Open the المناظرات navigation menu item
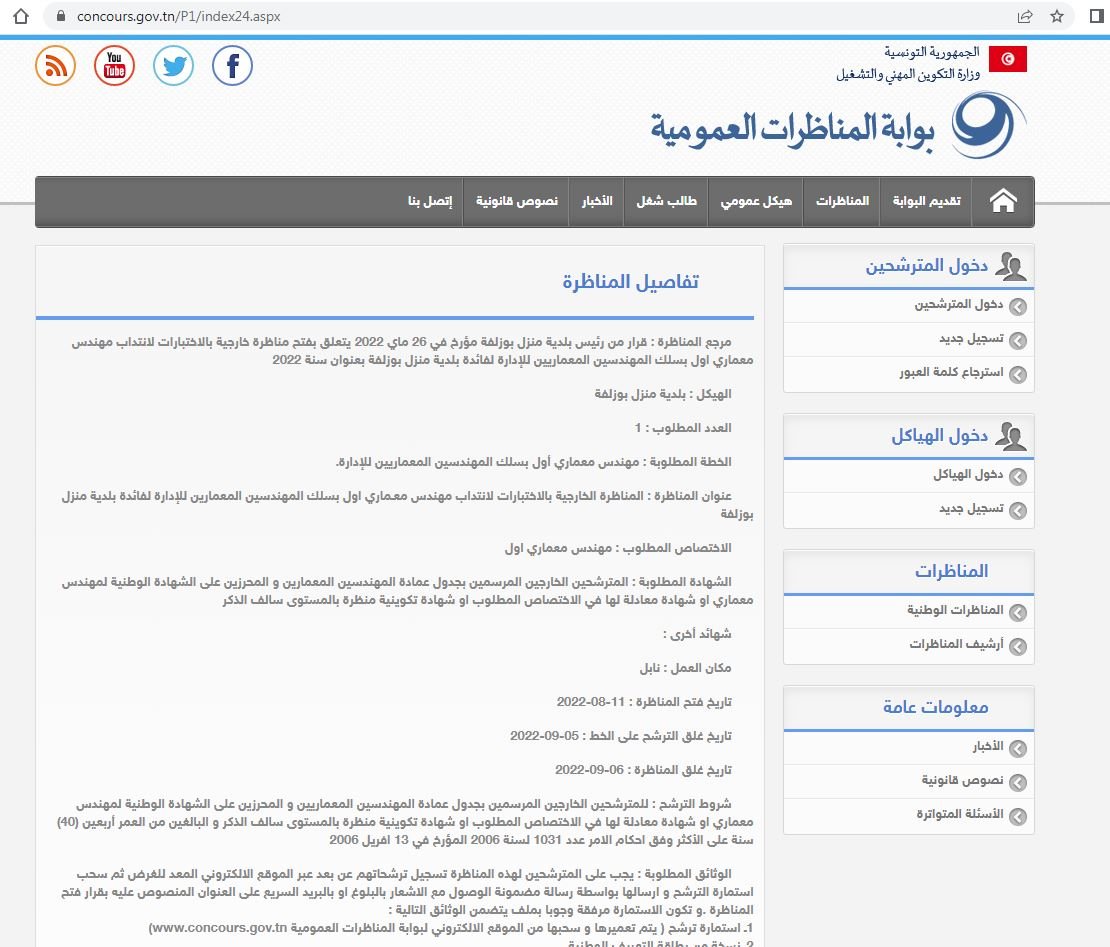Viewport: 1110px width, 947px height. tap(842, 201)
